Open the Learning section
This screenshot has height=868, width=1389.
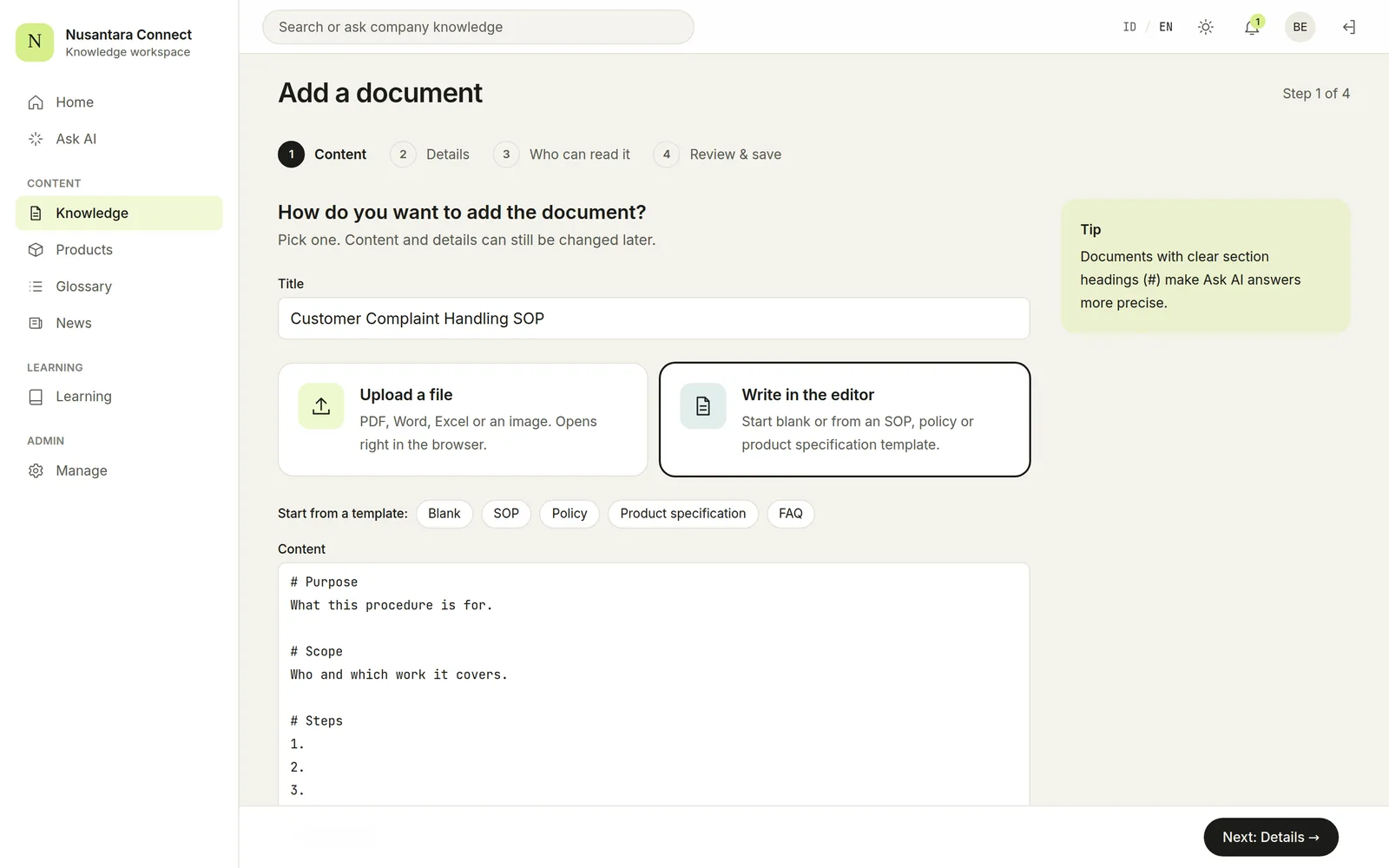[119, 397]
